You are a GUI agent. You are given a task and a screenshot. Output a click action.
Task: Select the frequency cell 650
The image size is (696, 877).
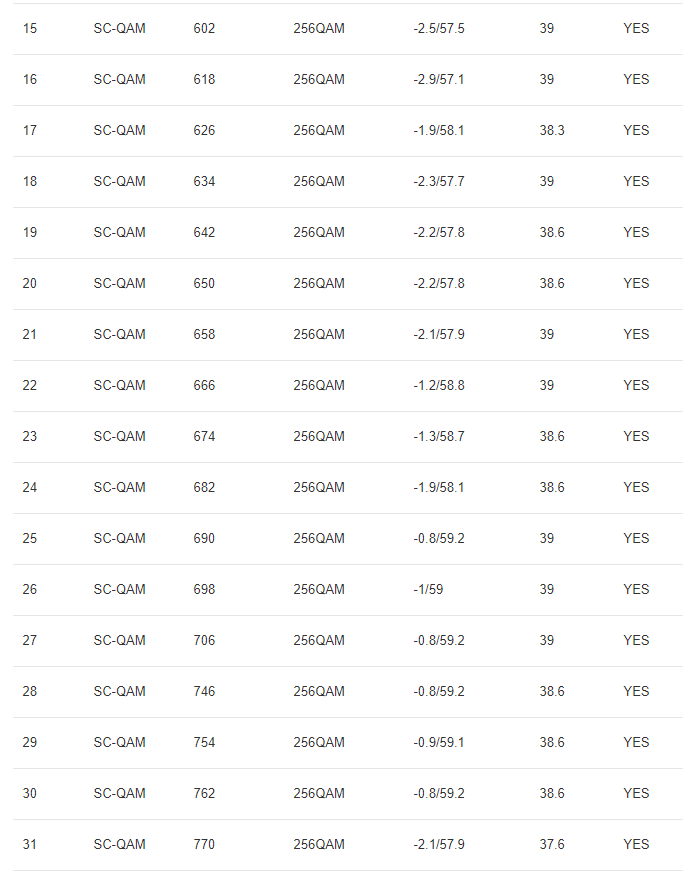click(x=204, y=284)
